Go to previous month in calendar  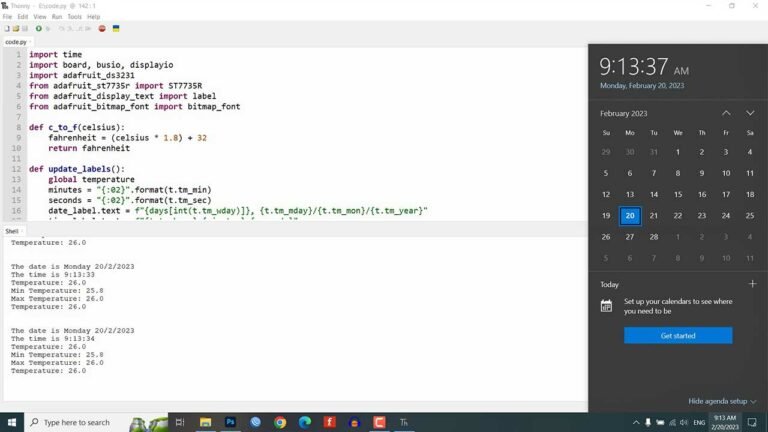[x=726, y=113]
